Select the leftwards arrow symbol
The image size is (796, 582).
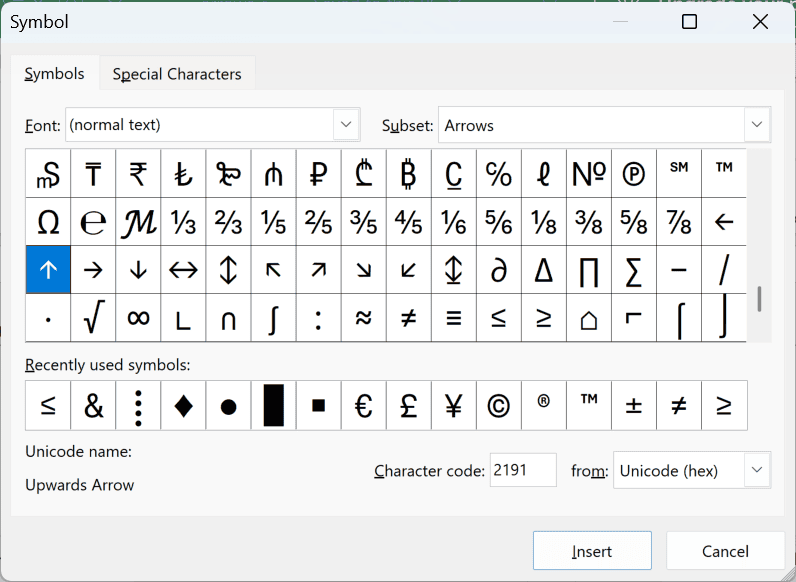tap(724, 222)
